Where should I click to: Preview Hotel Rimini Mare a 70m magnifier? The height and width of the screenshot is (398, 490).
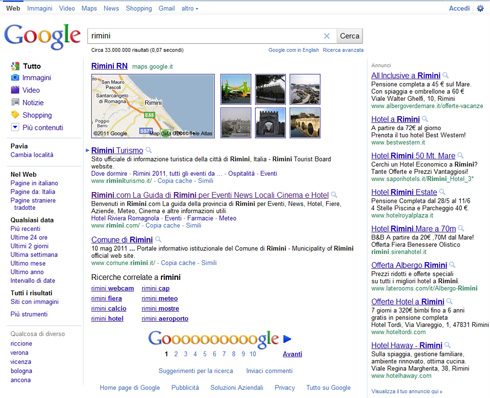(x=461, y=229)
